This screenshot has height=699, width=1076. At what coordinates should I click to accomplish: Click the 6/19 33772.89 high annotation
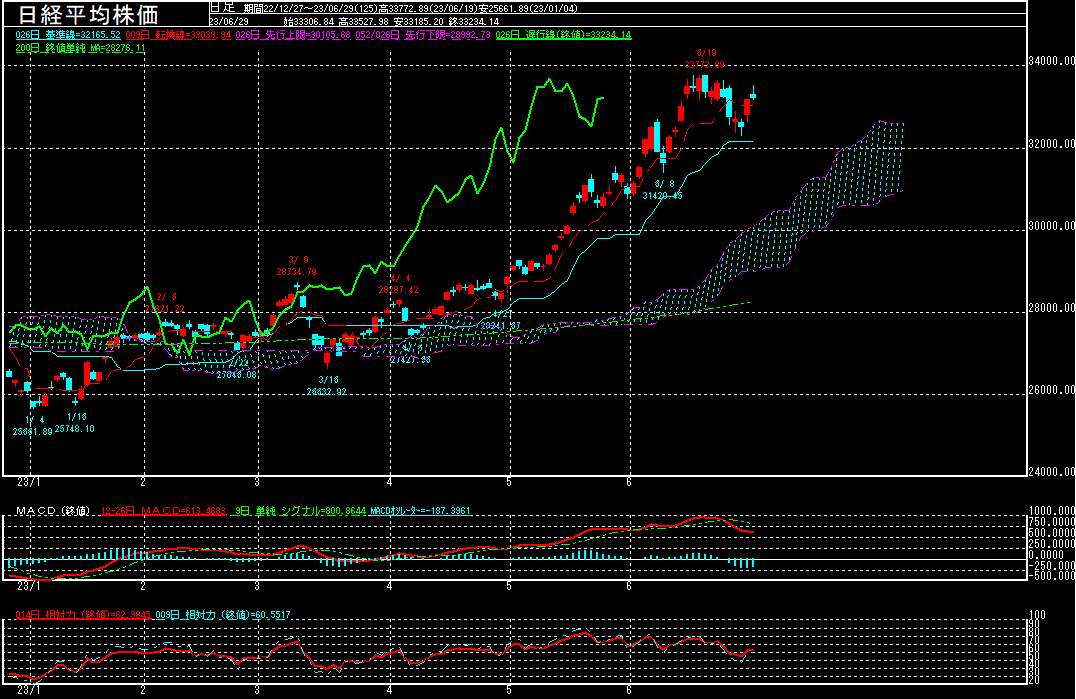click(x=705, y=59)
